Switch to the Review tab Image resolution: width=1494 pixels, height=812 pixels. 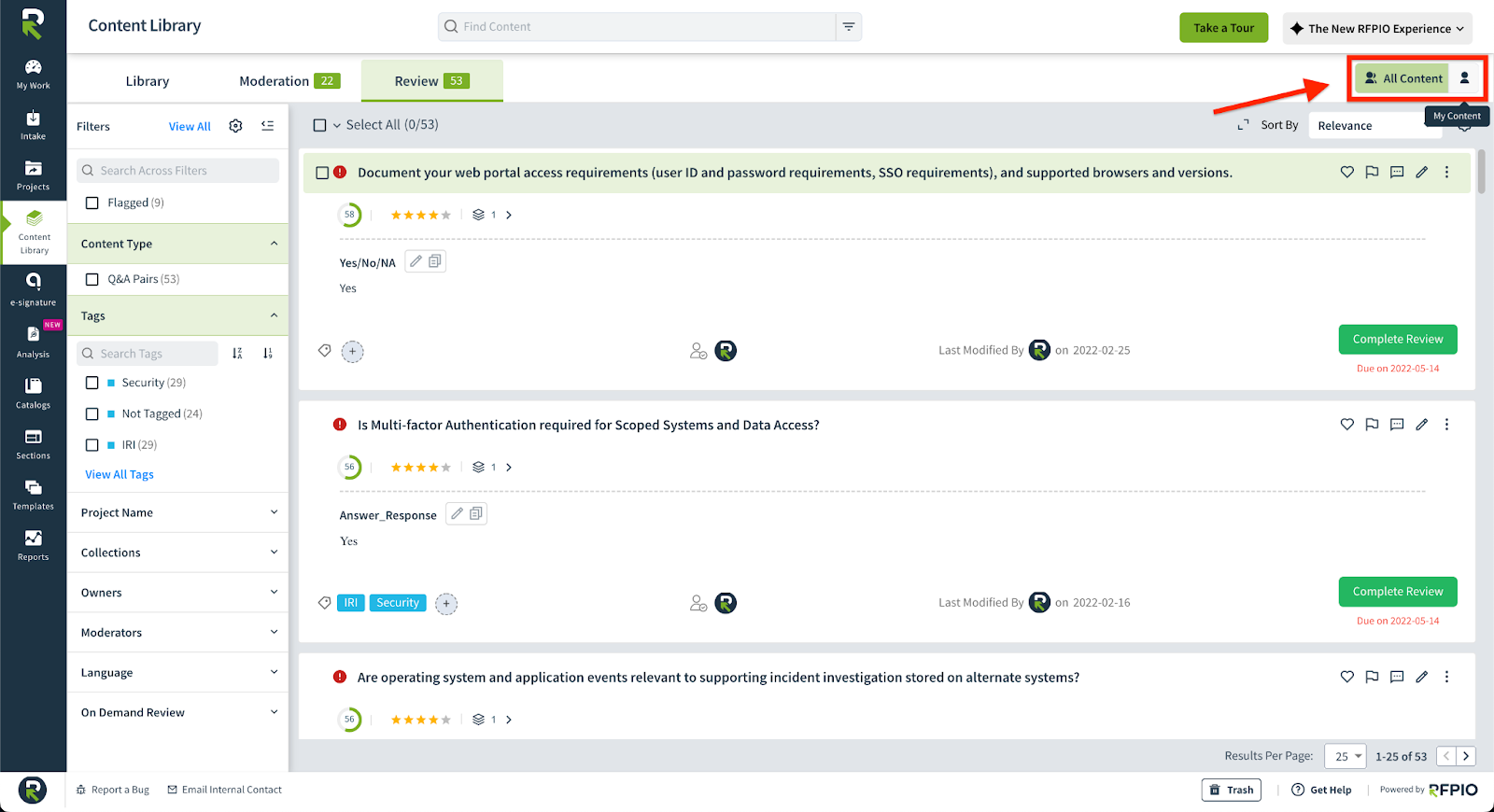pyautogui.click(x=431, y=81)
